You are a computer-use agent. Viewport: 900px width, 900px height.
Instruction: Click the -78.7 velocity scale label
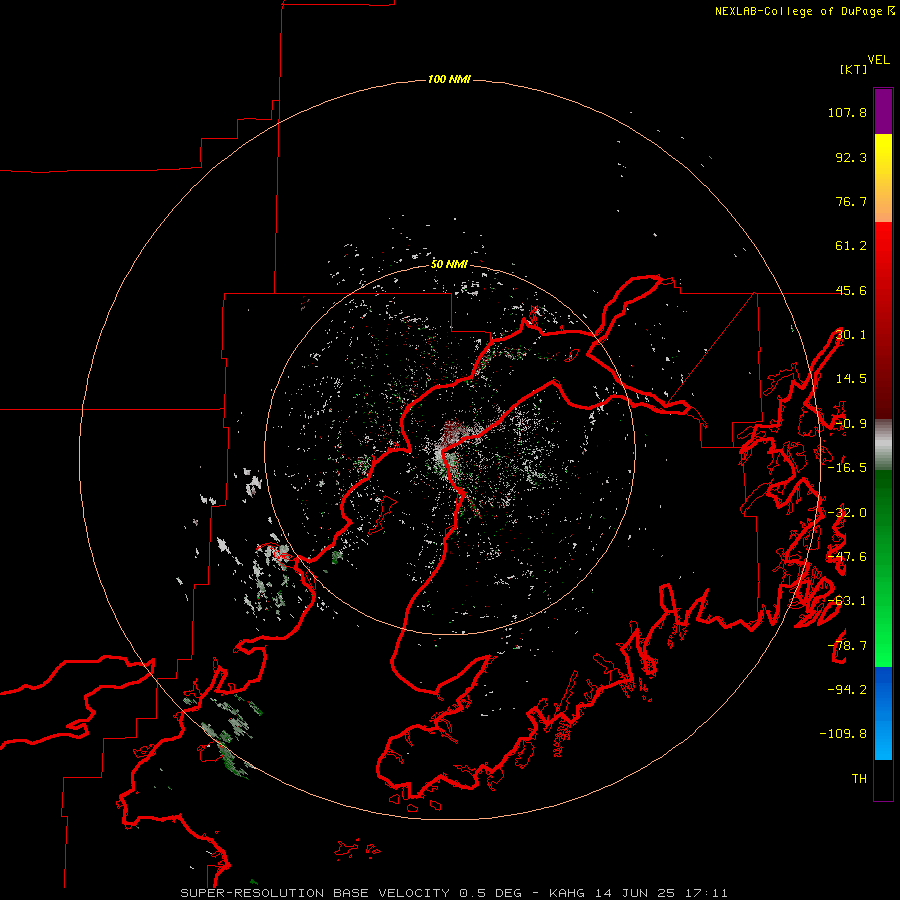tap(847, 646)
